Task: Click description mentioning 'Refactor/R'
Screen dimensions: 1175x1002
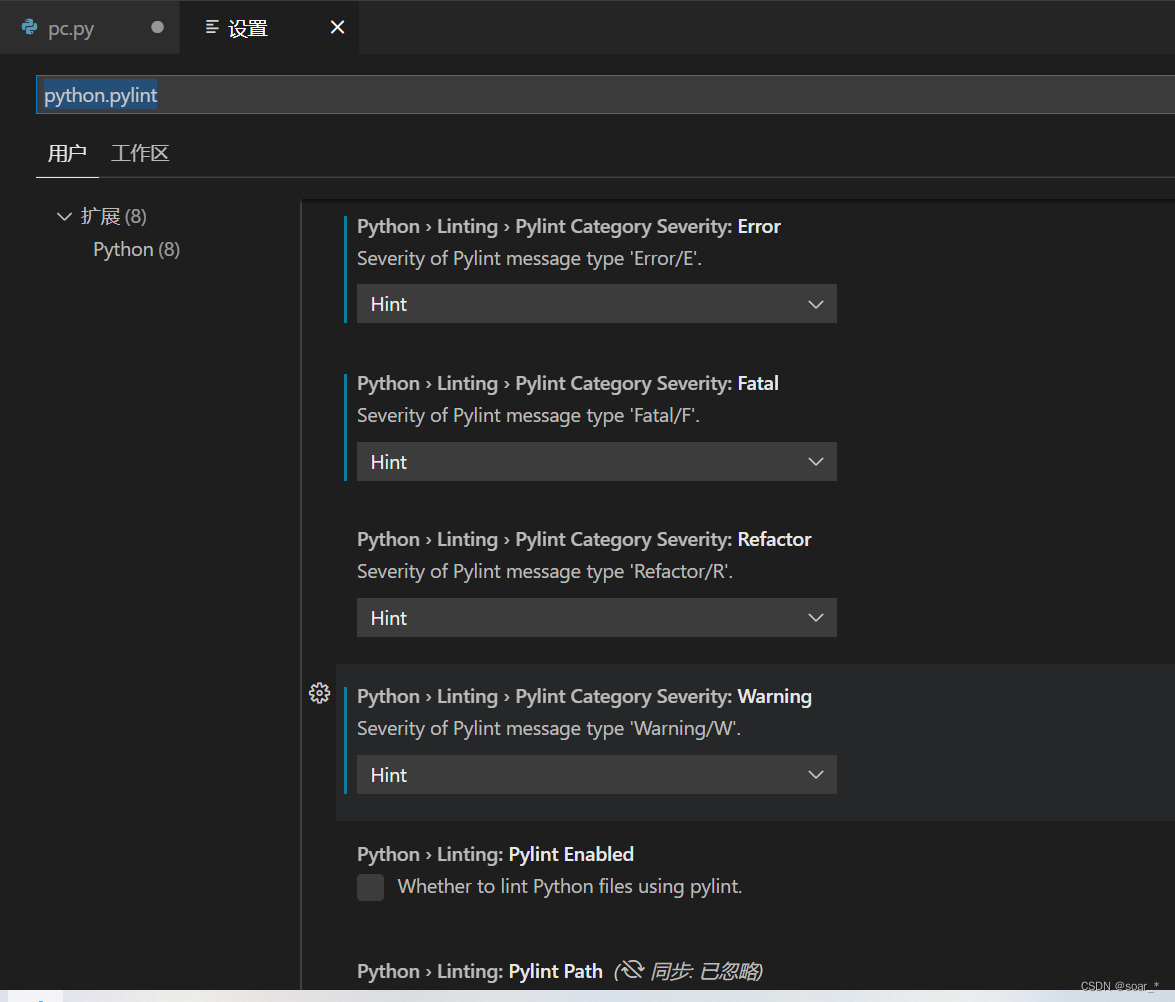Action: coord(545,572)
